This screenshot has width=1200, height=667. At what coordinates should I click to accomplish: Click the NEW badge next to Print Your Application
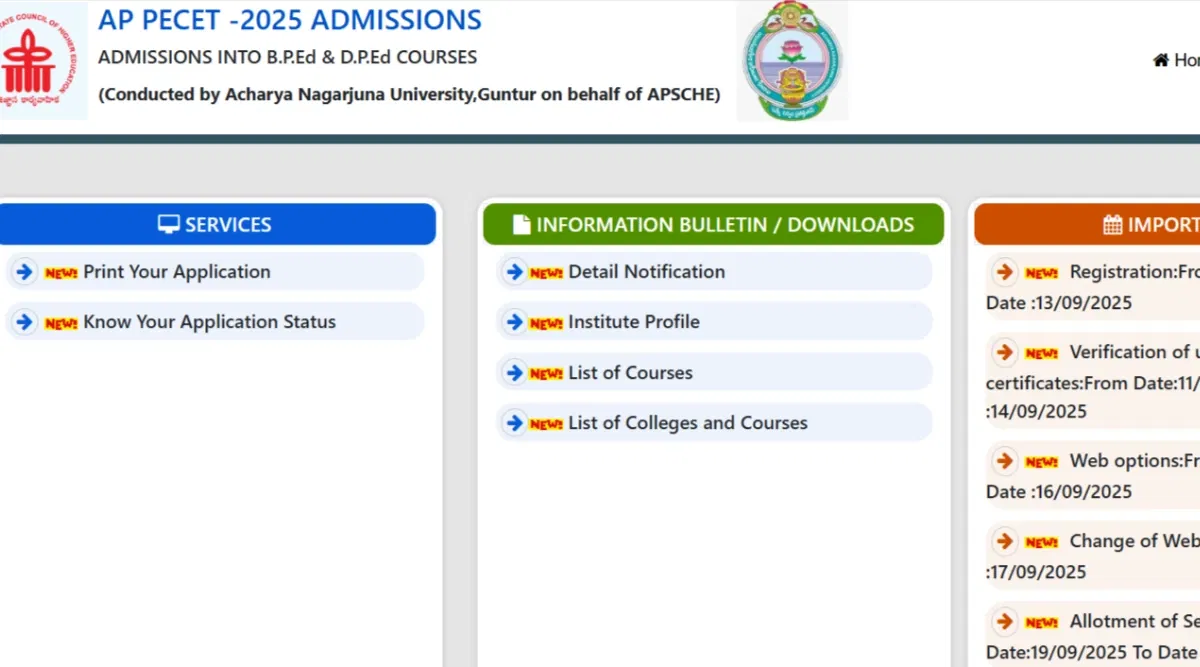pyautogui.click(x=61, y=273)
